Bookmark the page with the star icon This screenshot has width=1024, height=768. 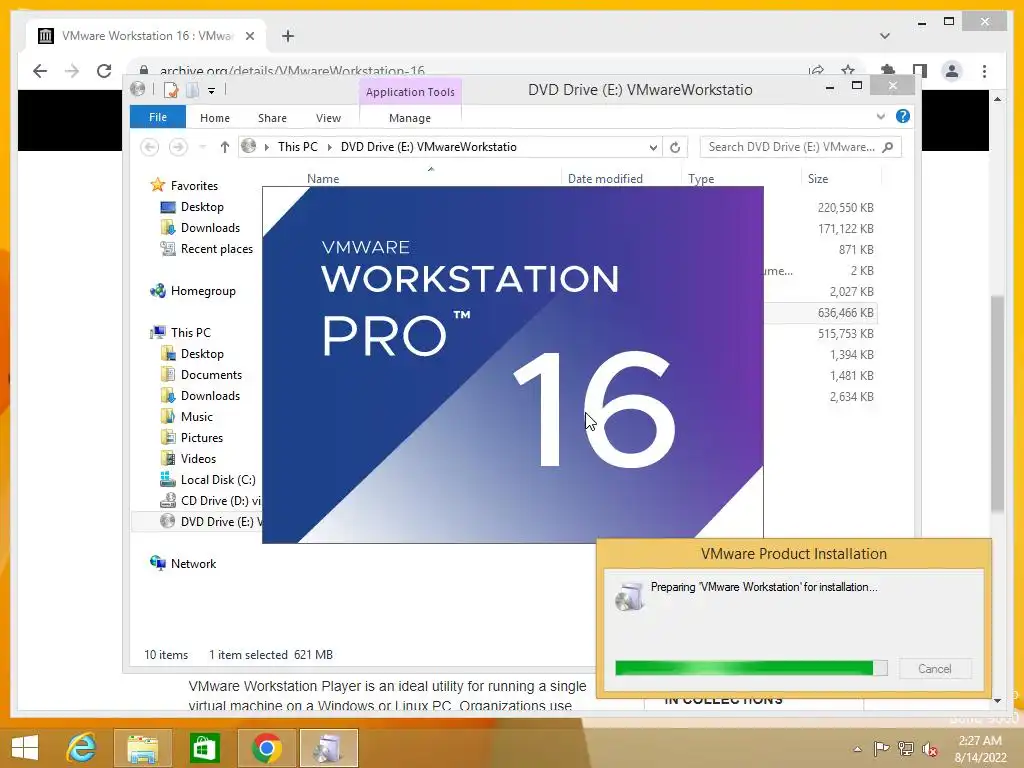[x=848, y=70]
